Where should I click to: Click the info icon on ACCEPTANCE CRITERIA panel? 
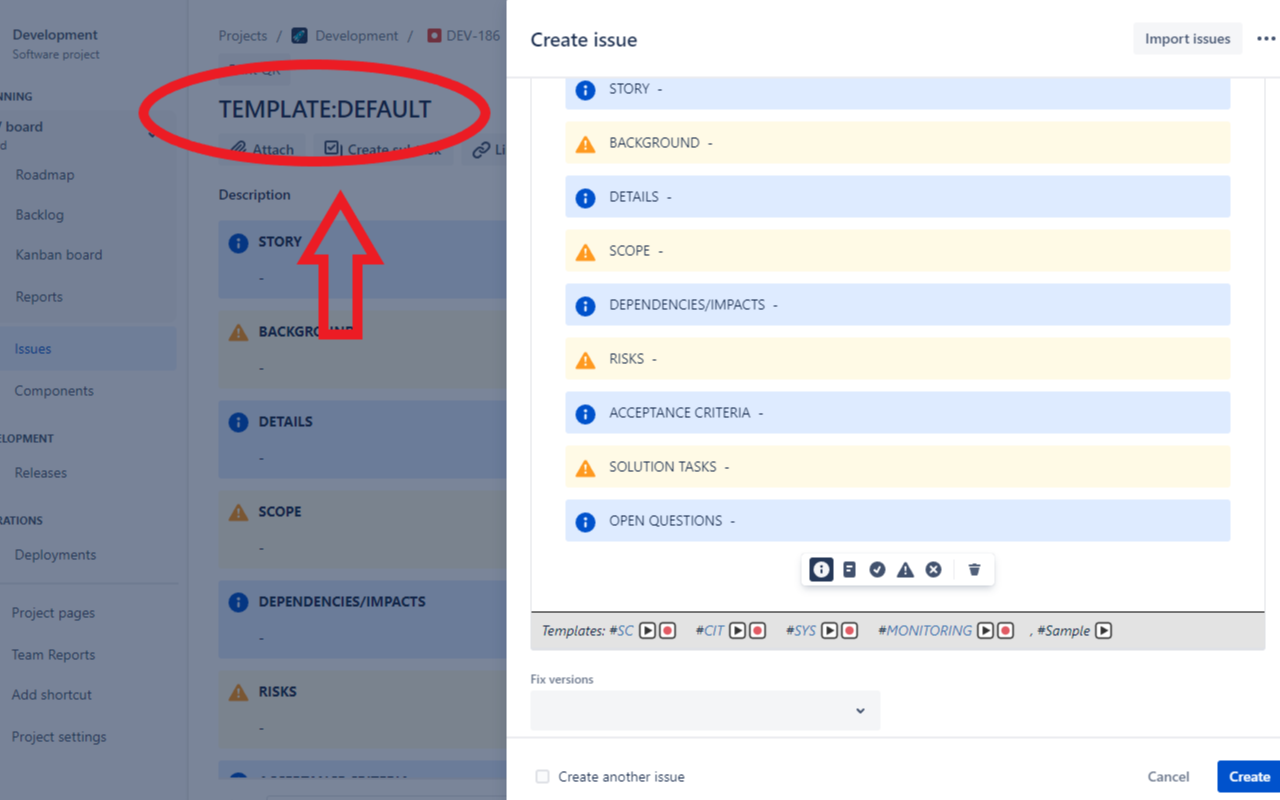[586, 414]
